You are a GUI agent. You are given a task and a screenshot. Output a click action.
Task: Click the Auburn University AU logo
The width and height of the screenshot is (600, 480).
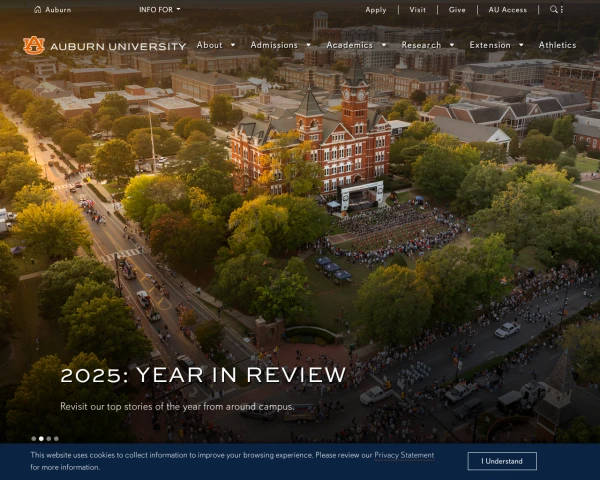(x=34, y=45)
